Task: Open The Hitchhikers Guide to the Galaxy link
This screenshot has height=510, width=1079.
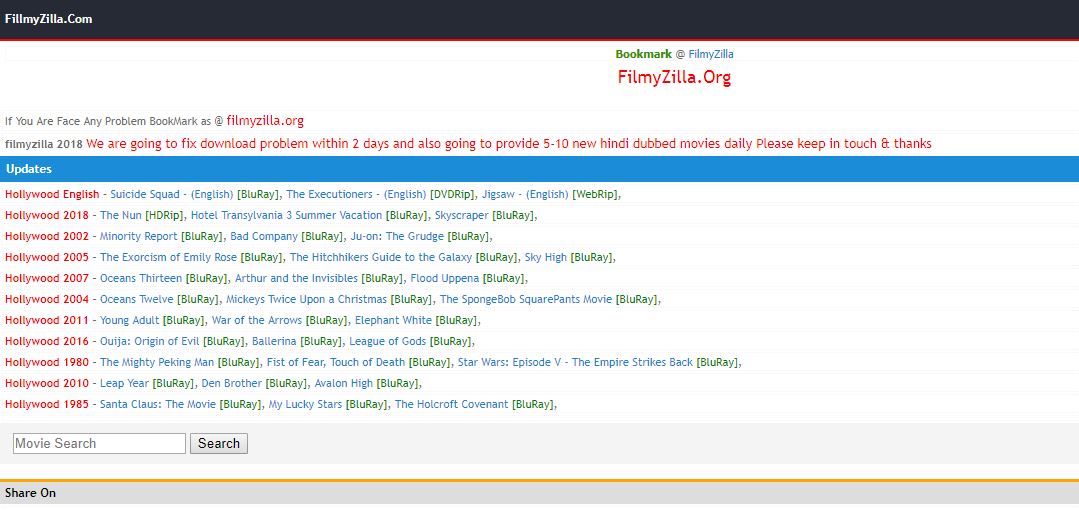Action: pos(381,257)
